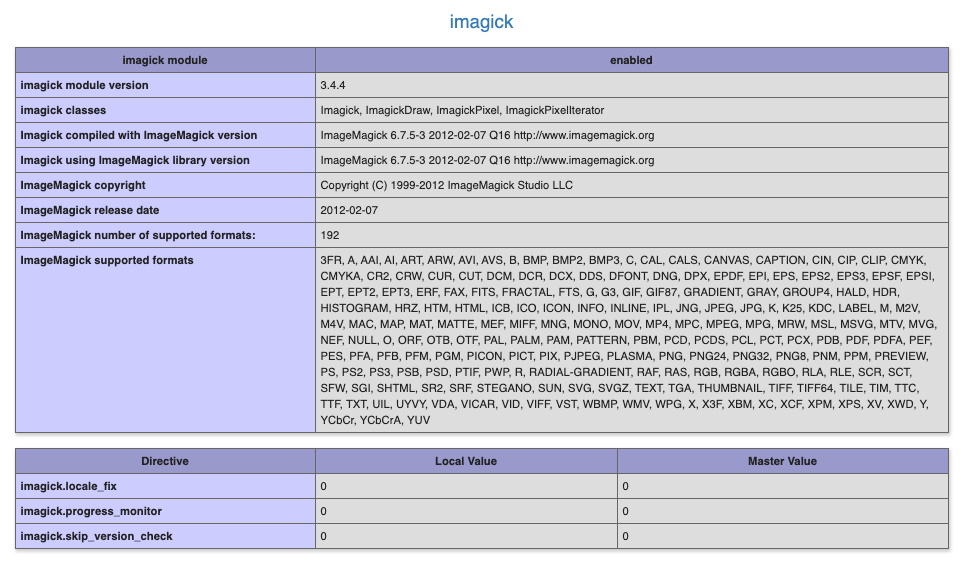Select the "imagick classes" row label
961x564 pixels.
[63, 110]
